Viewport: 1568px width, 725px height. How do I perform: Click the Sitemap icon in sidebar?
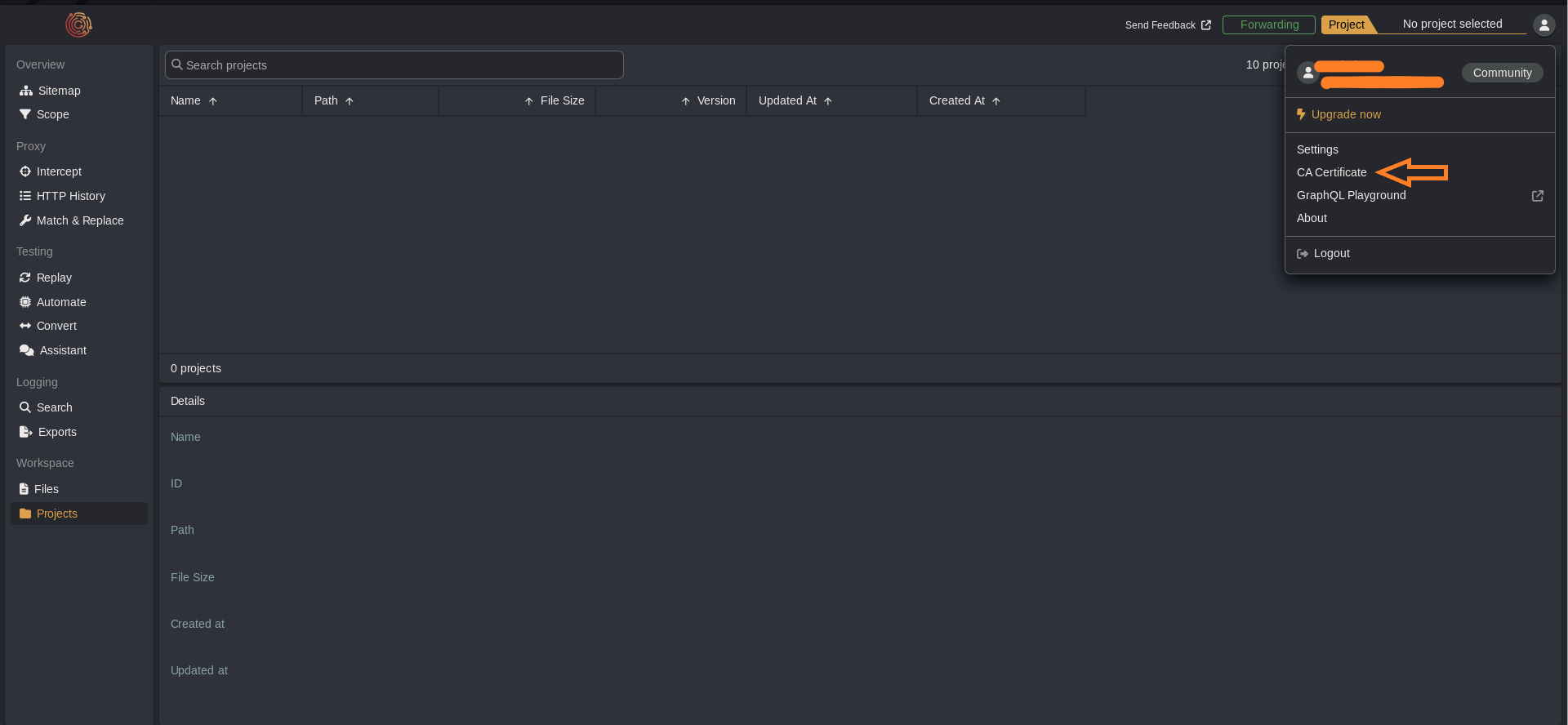(x=26, y=91)
